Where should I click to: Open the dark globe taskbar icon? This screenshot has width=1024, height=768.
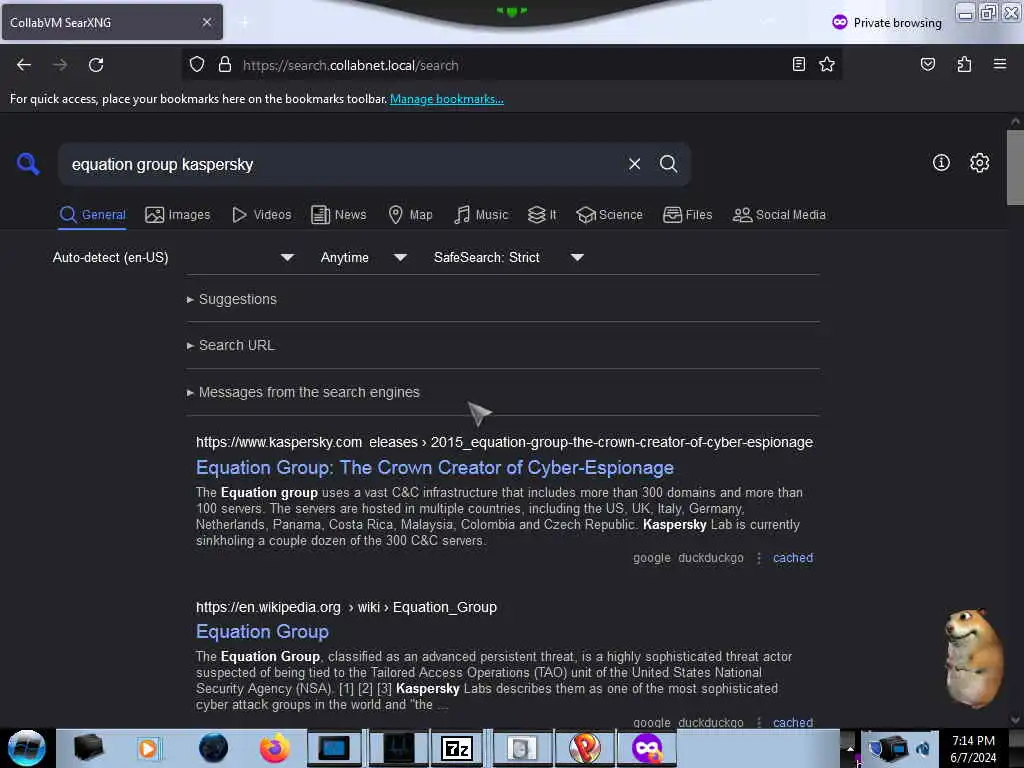click(214, 748)
